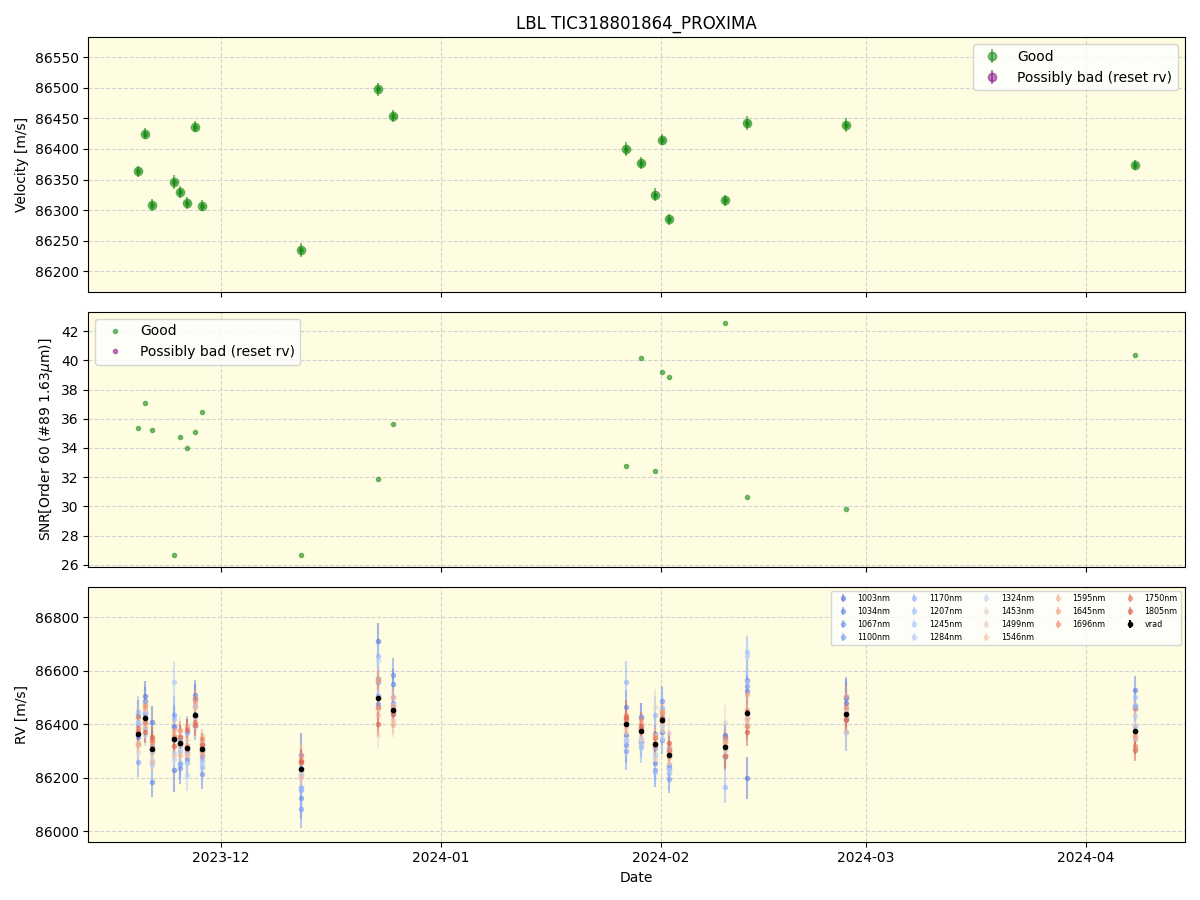Click the 'RV [m/s]' axis label
This screenshot has width=1200, height=900.
(x=21, y=714)
